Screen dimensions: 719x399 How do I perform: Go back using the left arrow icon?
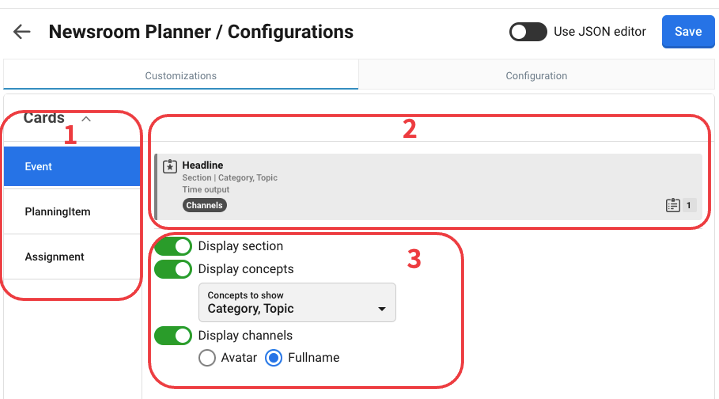(22, 32)
